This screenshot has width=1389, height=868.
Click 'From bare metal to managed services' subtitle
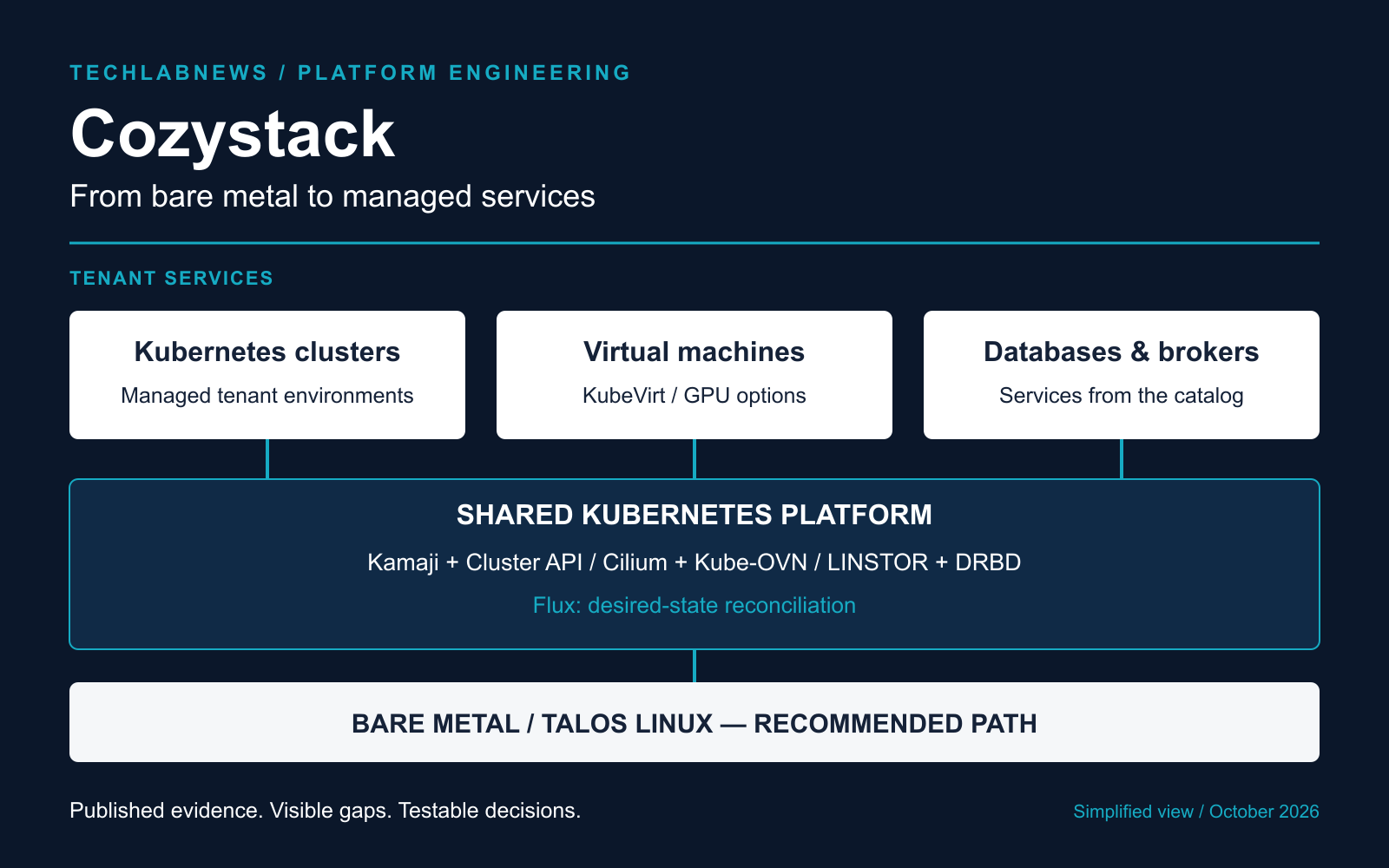click(332, 197)
